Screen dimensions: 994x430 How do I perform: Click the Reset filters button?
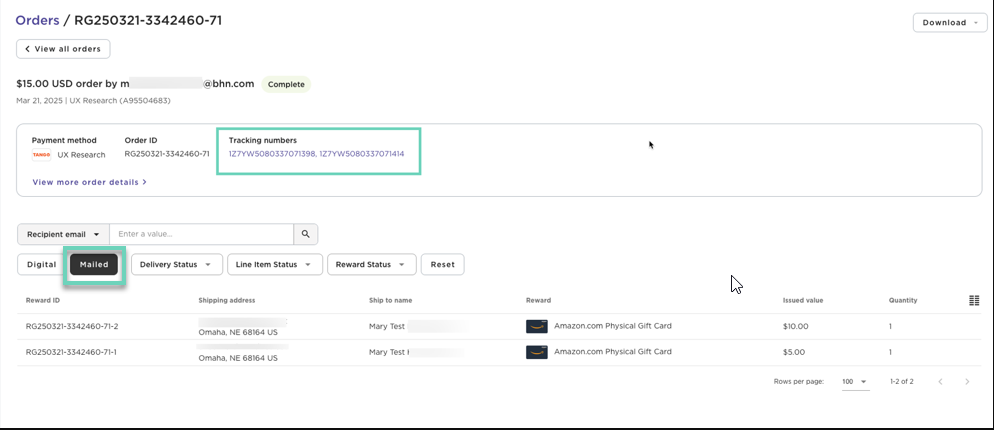pos(442,265)
